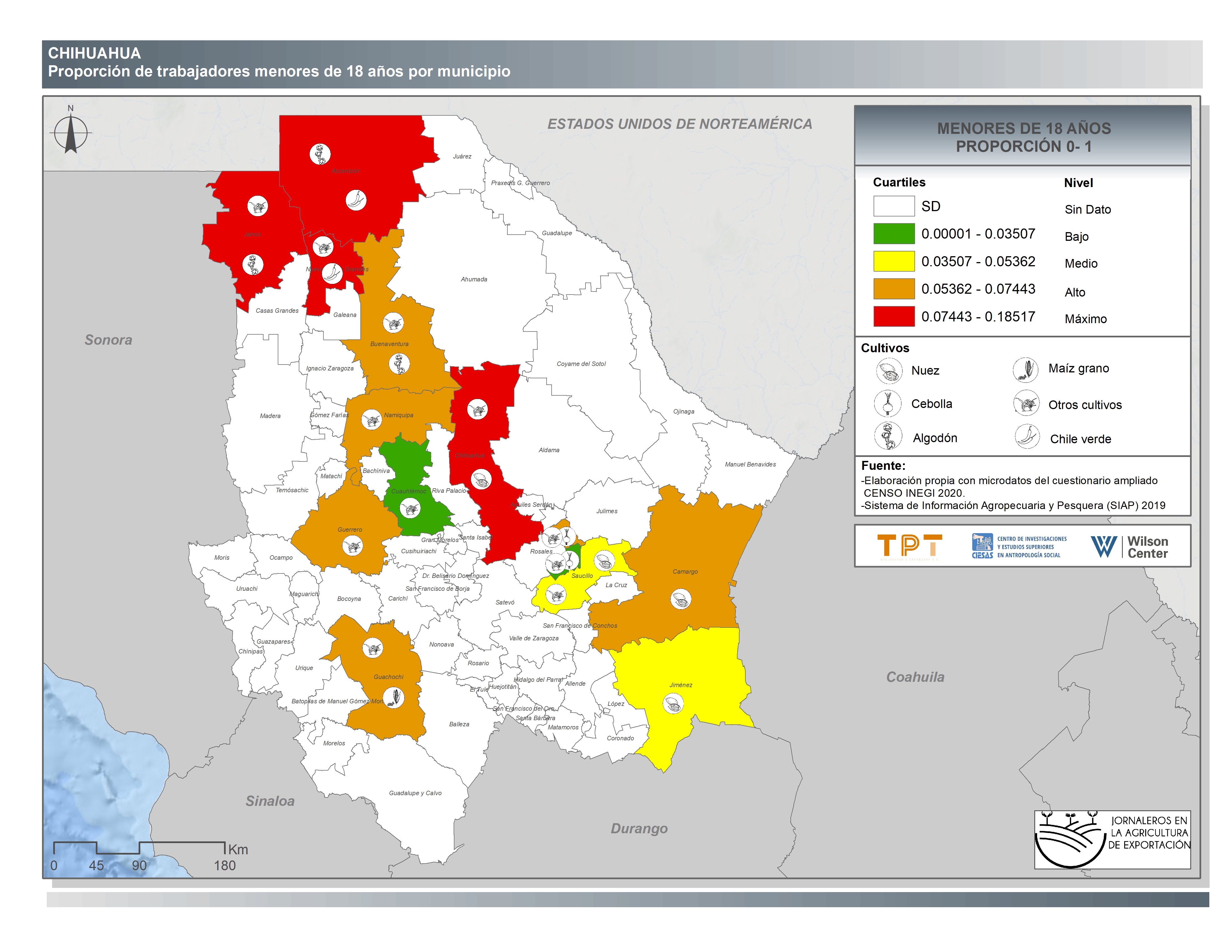Image resolution: width=1232 pixels, height=952 pixels.
Task: Click the Cebolla onion icon in legend
Action: point(887,403)
